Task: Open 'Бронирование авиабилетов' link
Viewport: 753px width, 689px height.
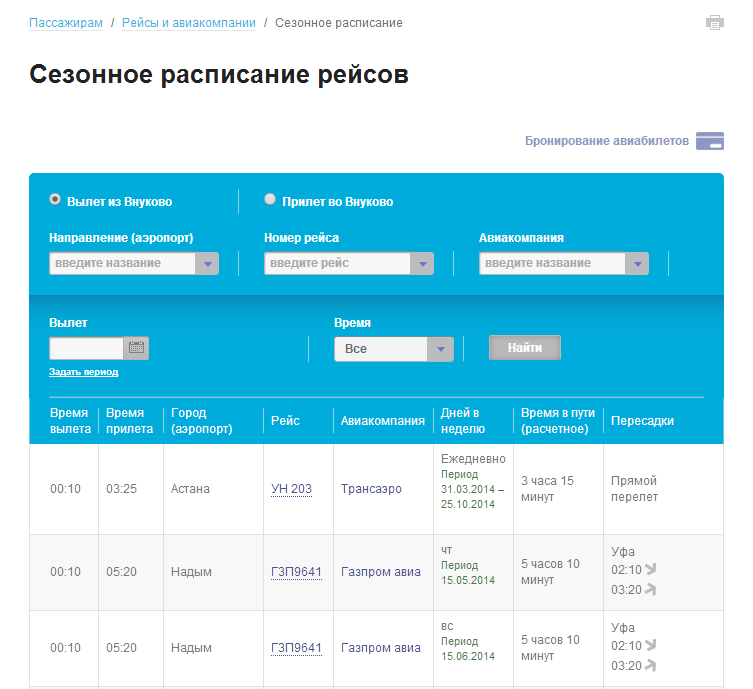Action: pos(606,141)
